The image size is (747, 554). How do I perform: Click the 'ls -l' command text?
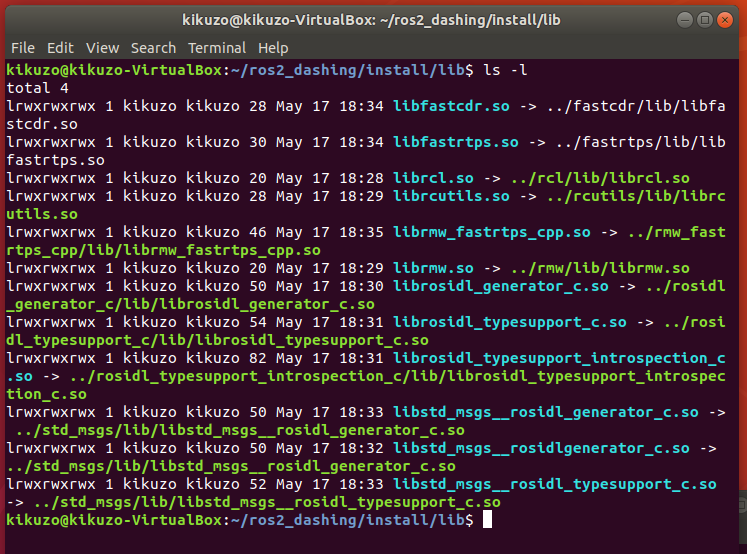pos(505,70)
